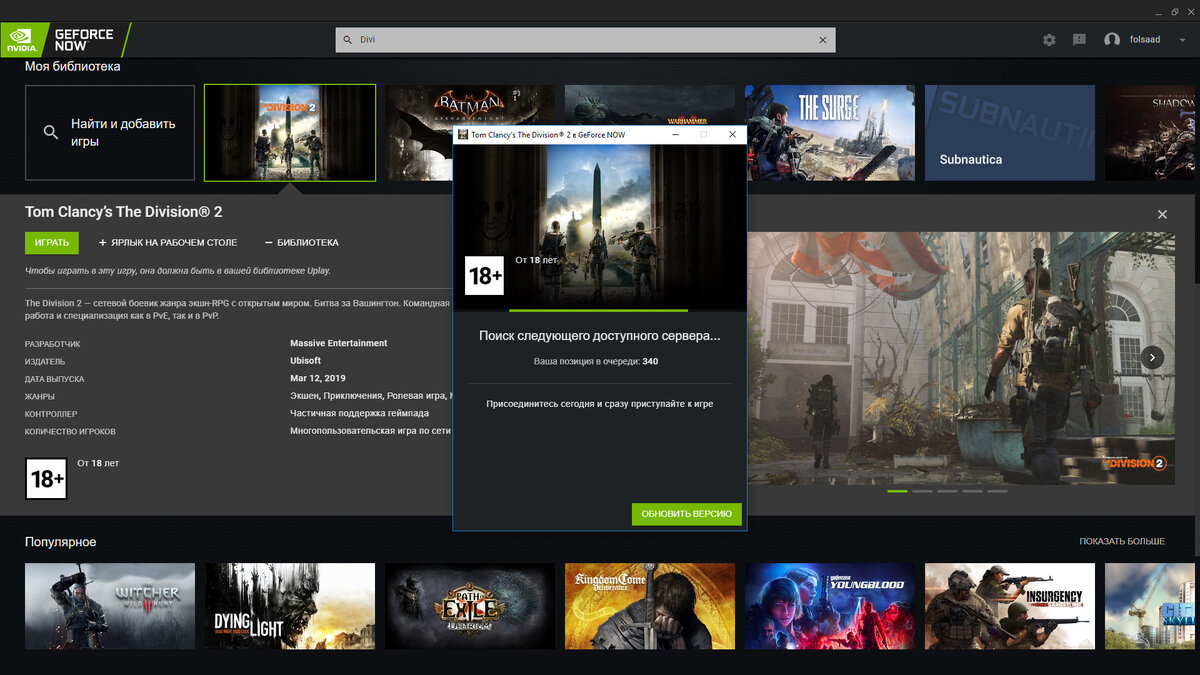Click the green ИГРАТЬ button
This screenshot has height=675, width=1200.
51,242
